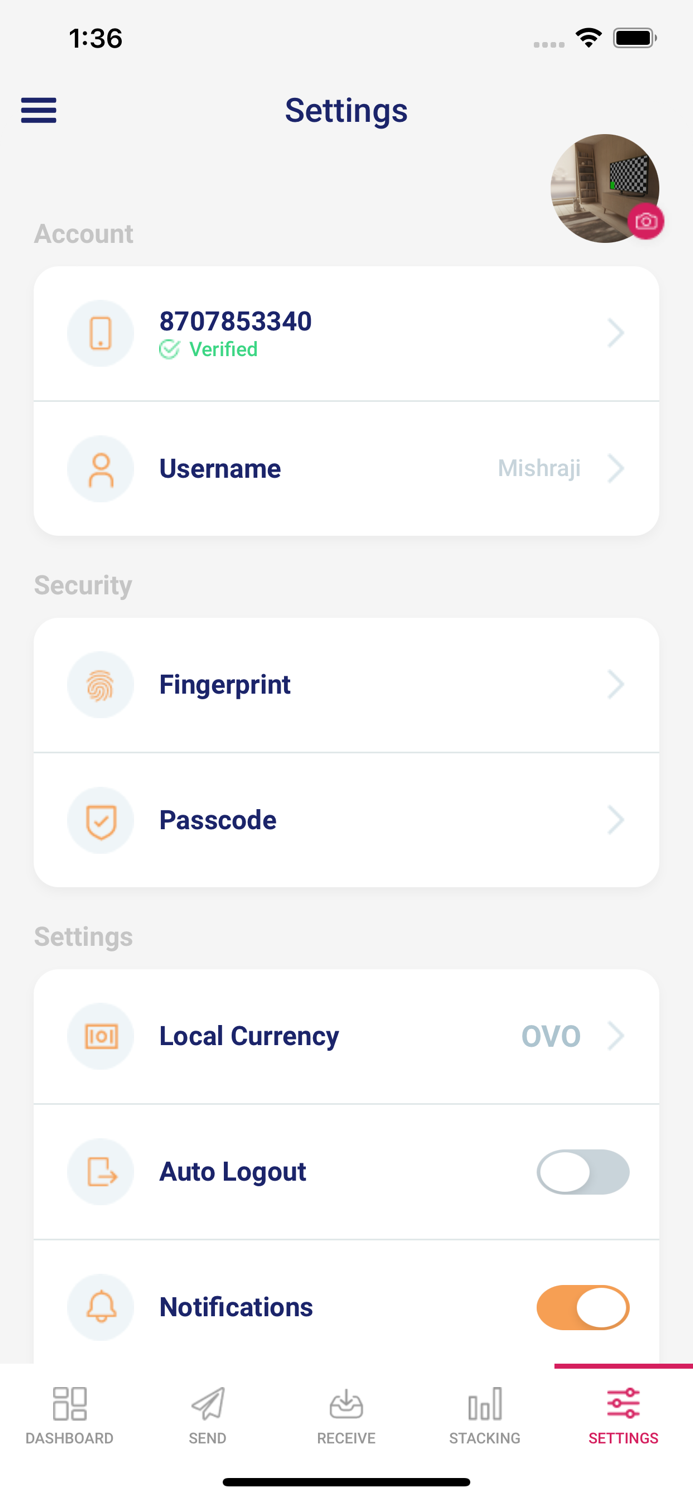Viewport: 693px width, 1500px height.
Task: Expand the Fingerprint settings chevron
Action: pos(616,684)
